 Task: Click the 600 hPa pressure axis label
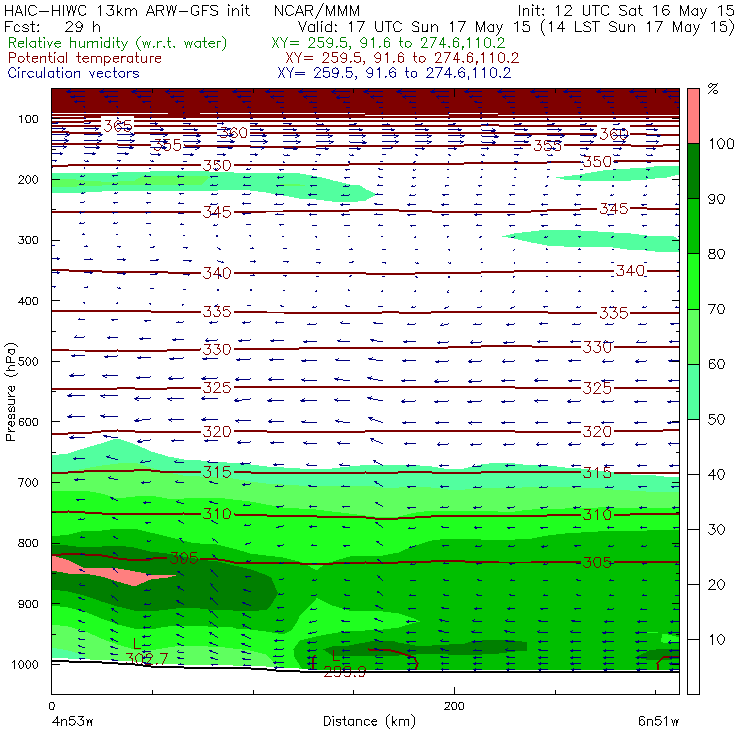pos(28,422)
